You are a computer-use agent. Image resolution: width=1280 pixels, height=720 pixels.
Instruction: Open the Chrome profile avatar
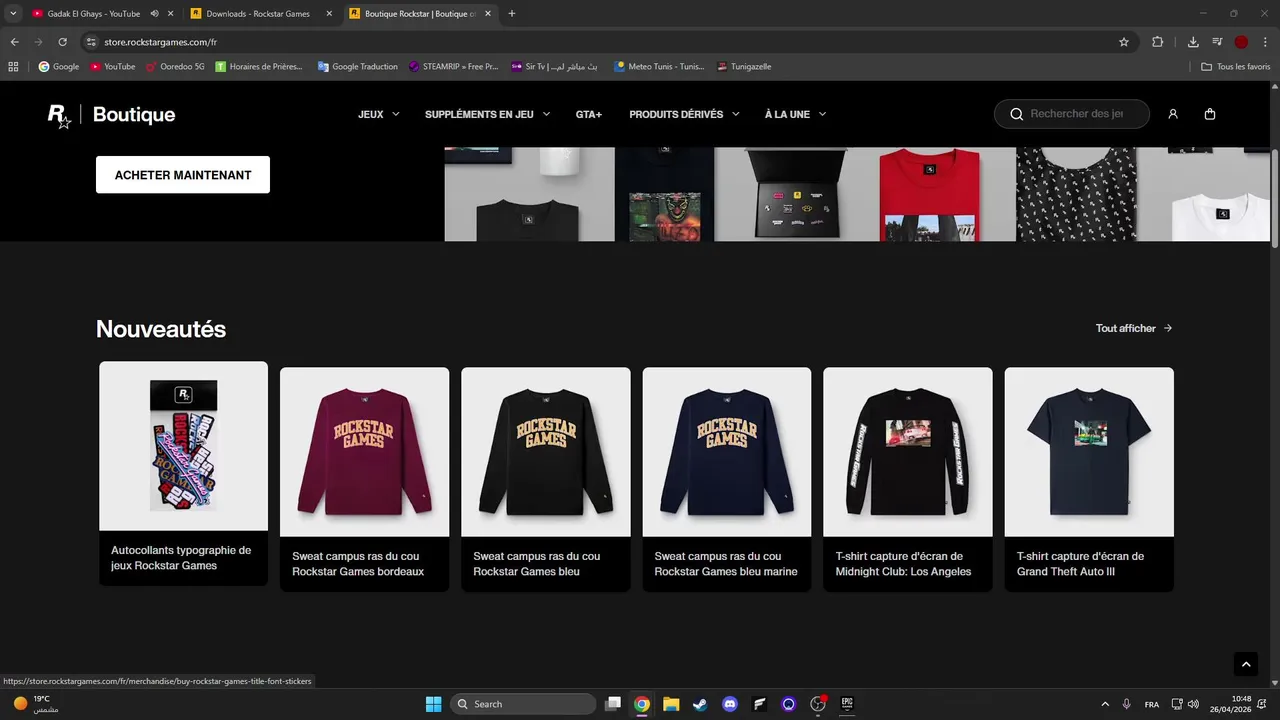(x=1241, y=42)
